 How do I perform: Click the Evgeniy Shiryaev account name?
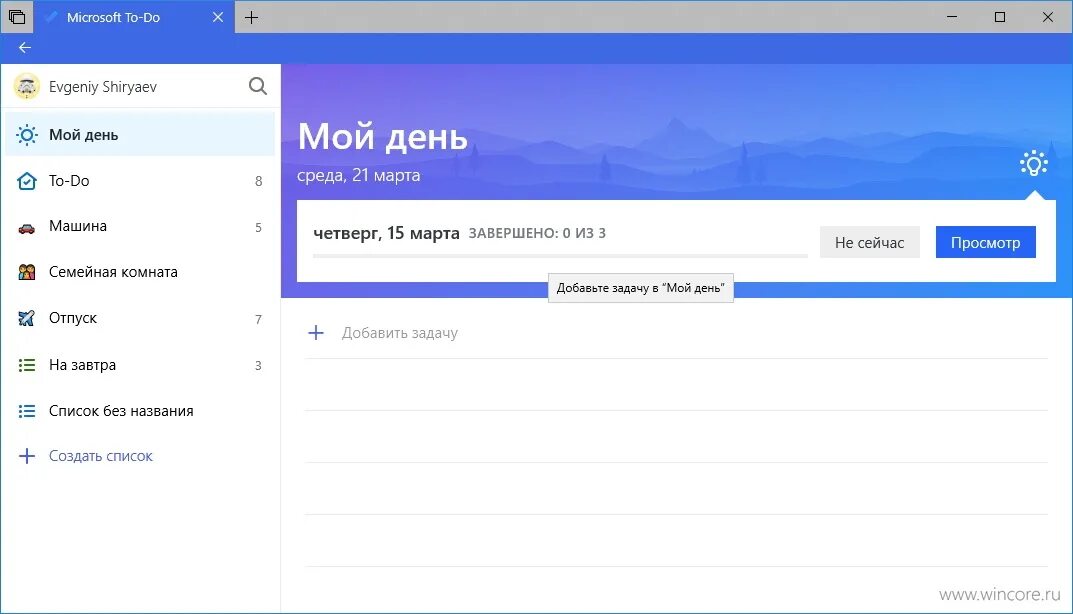[x=103, y=87]
